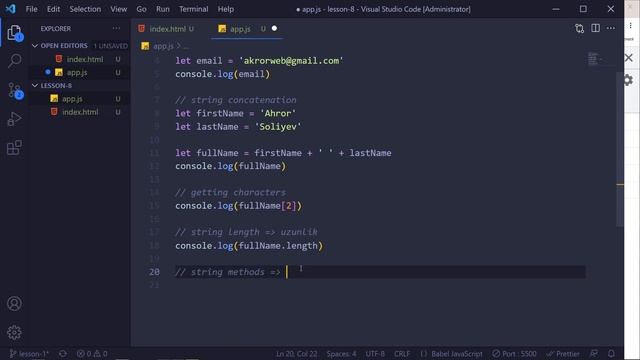Open the View menu
The height and width of the screenshot is (360, 640).
[x=118, y=9]
